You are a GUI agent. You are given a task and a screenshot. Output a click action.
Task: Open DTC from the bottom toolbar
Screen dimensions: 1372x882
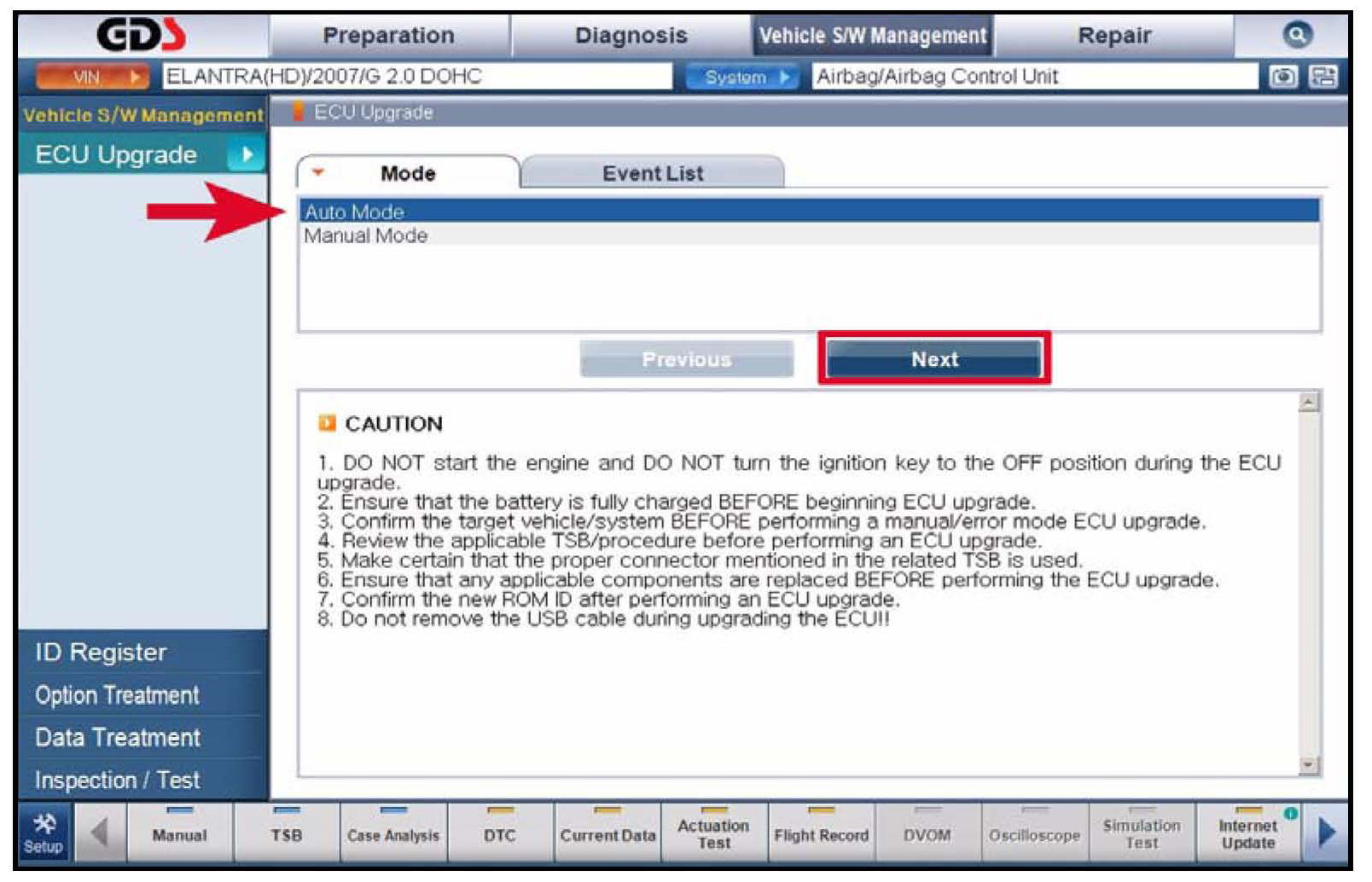[x=499, y=835]
